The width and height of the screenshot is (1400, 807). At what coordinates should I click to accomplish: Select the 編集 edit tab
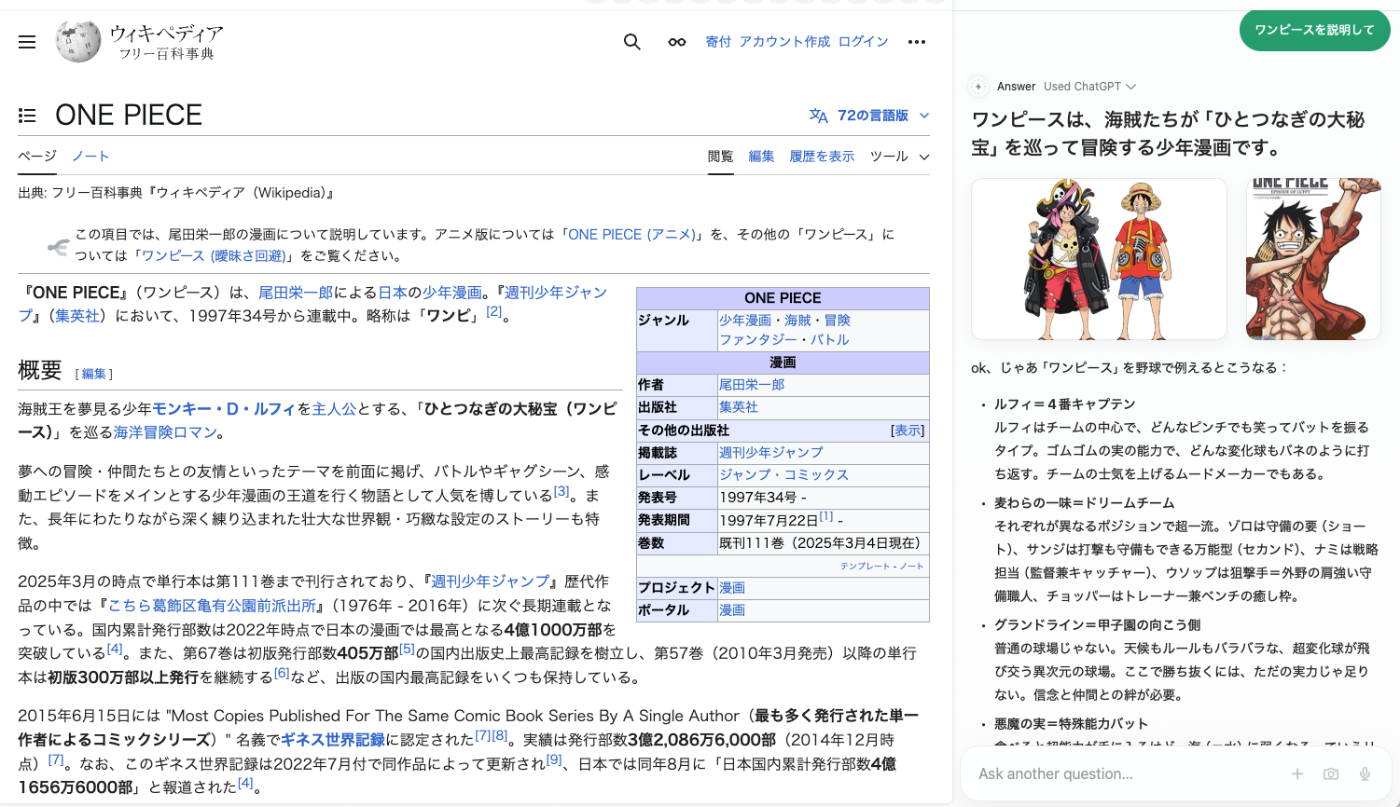click(x=762, y=156)
